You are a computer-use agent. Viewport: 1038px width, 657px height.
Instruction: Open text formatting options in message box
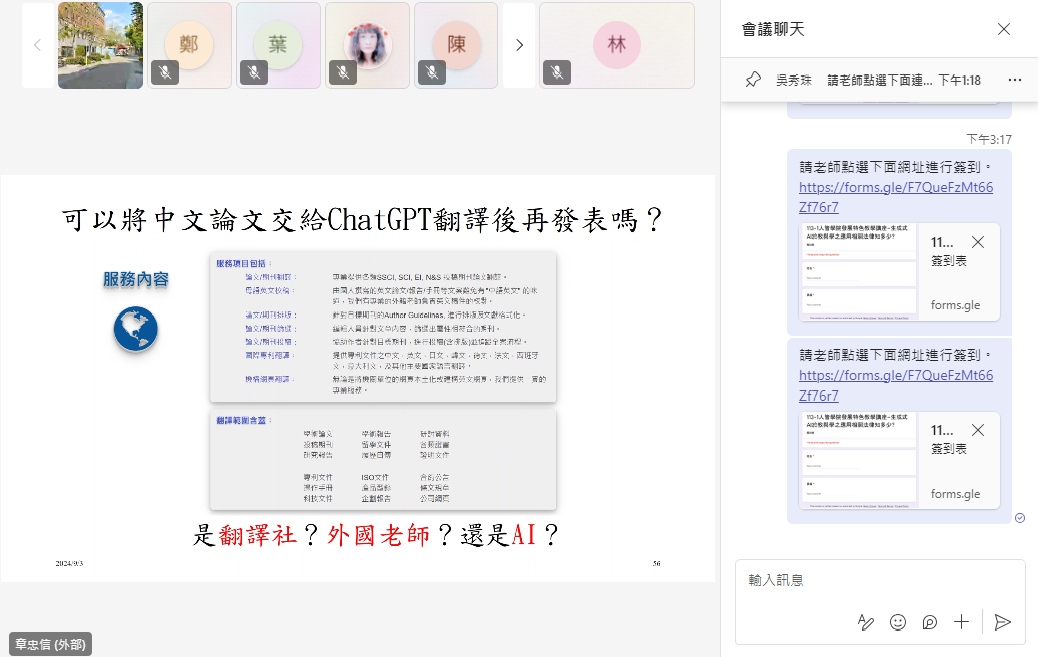[865, 622]
